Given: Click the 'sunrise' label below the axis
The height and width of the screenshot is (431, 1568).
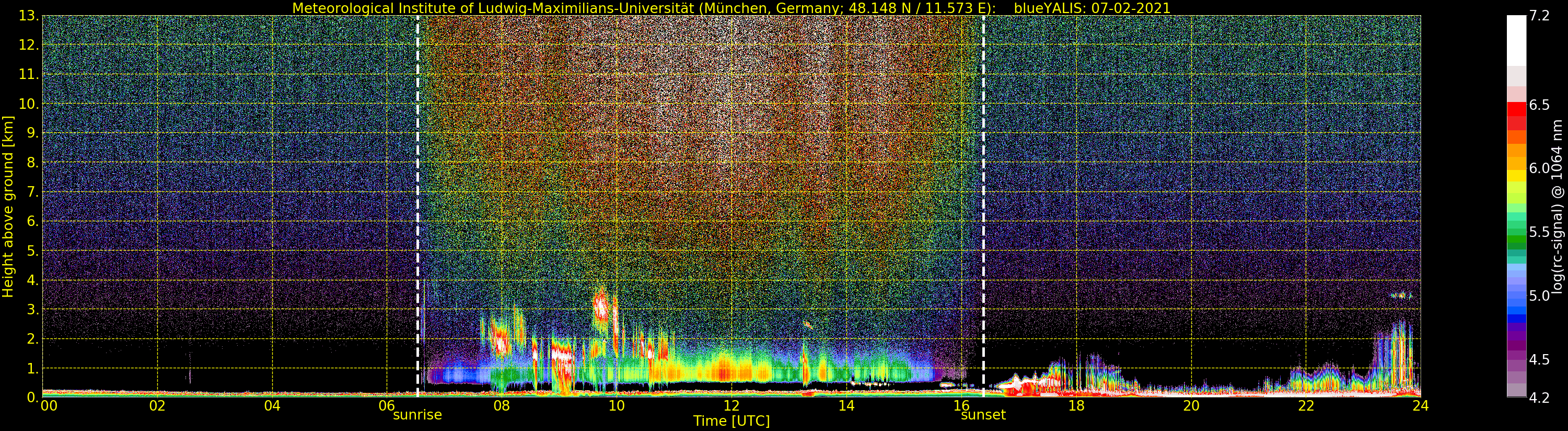Looking at the screenshot, I should pos(417,415).
